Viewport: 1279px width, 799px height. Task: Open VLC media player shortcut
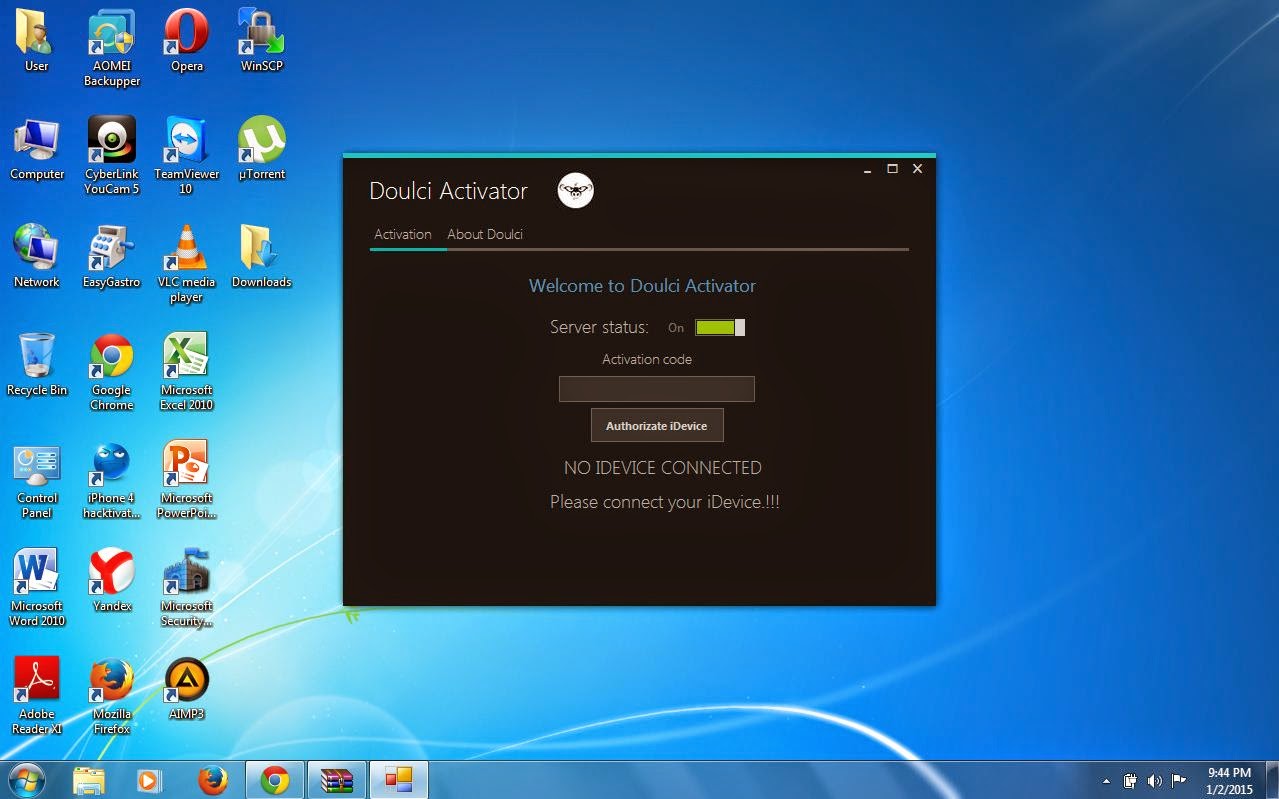[x=186, y=263]
